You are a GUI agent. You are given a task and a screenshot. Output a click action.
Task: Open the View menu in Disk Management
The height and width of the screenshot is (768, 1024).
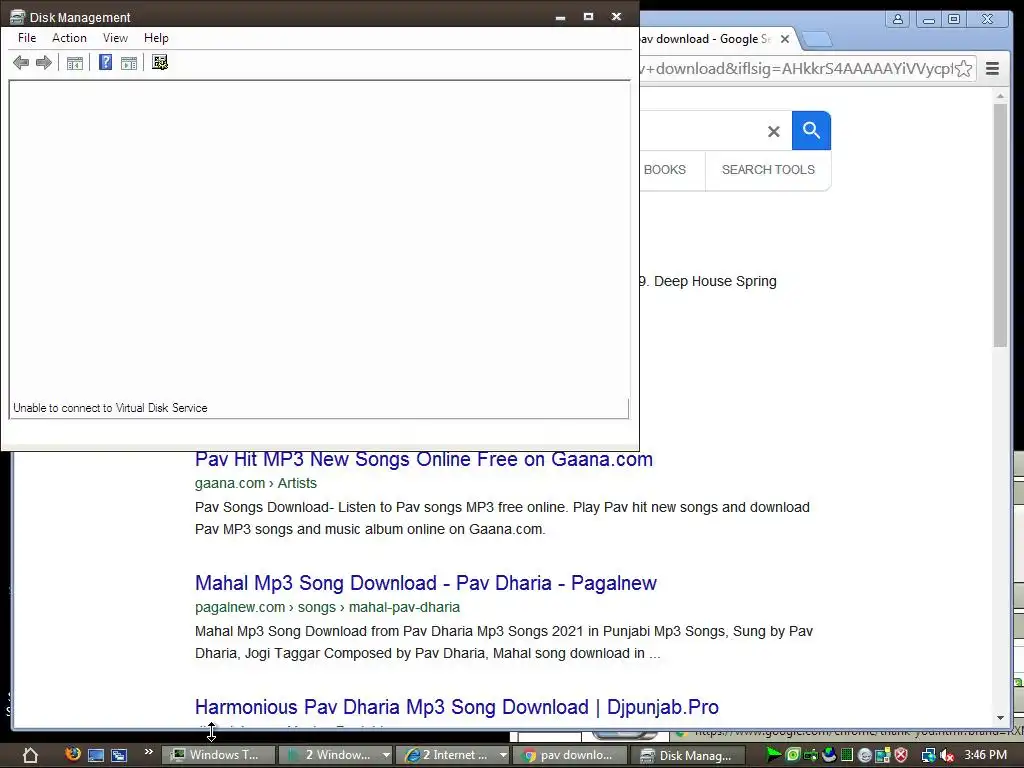[x=115, y=38]
